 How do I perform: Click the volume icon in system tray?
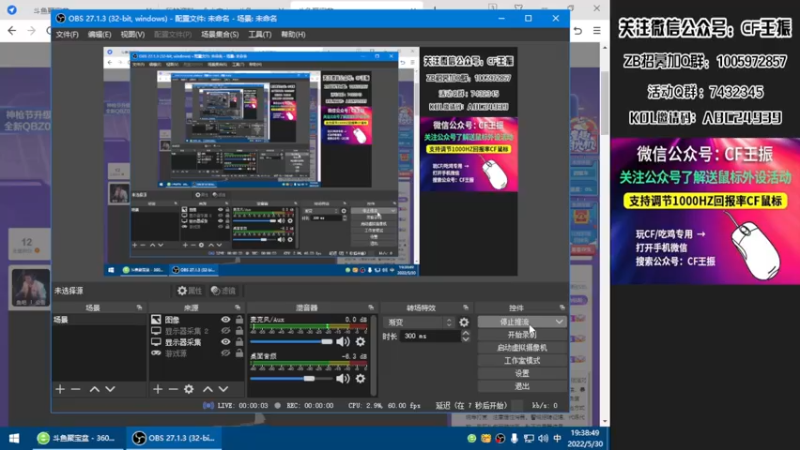543,438
